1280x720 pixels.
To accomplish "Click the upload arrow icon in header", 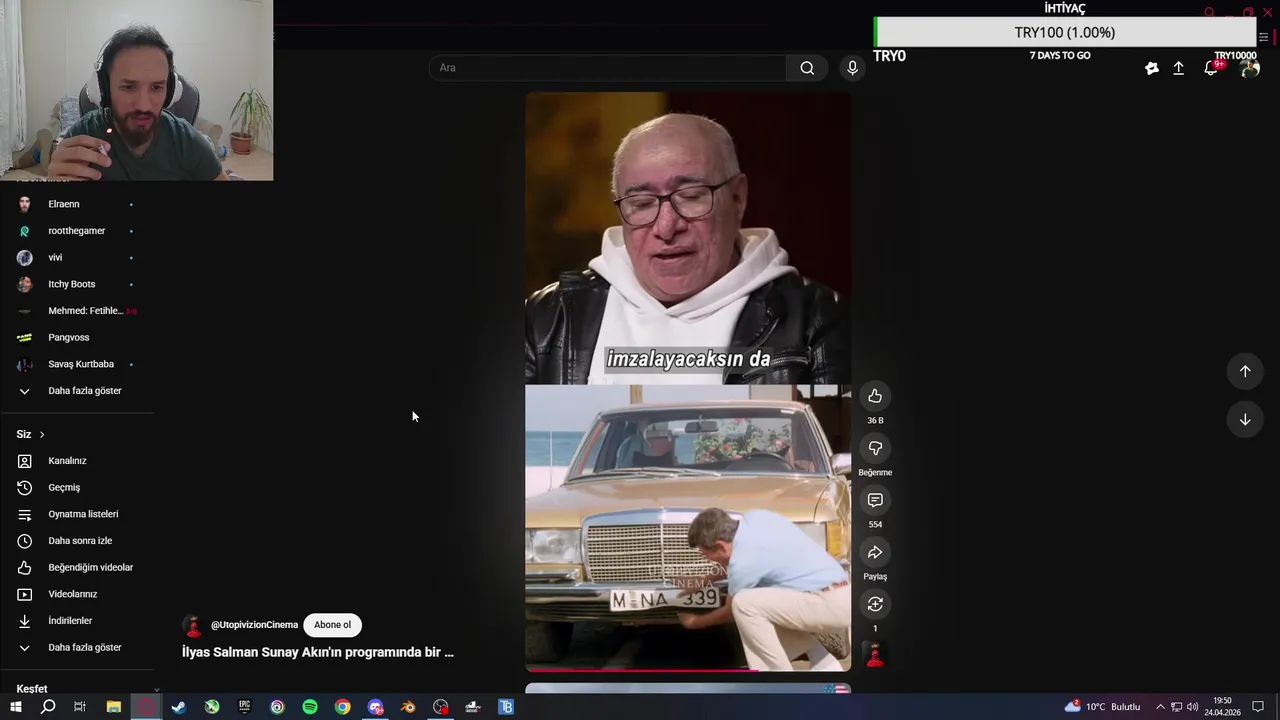I will pos(1179,68).
